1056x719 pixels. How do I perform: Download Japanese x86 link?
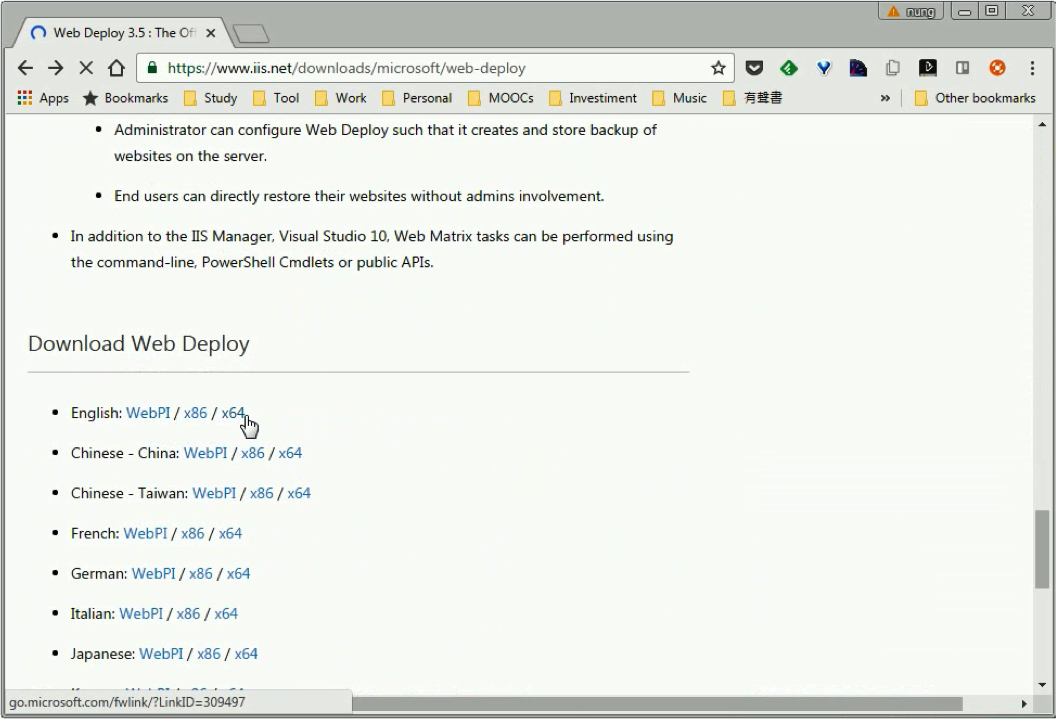tap(209, 654)
